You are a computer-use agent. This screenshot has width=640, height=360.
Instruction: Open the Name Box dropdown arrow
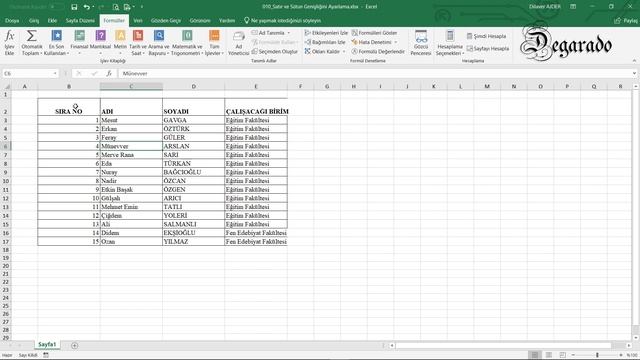tap(55, 73)
